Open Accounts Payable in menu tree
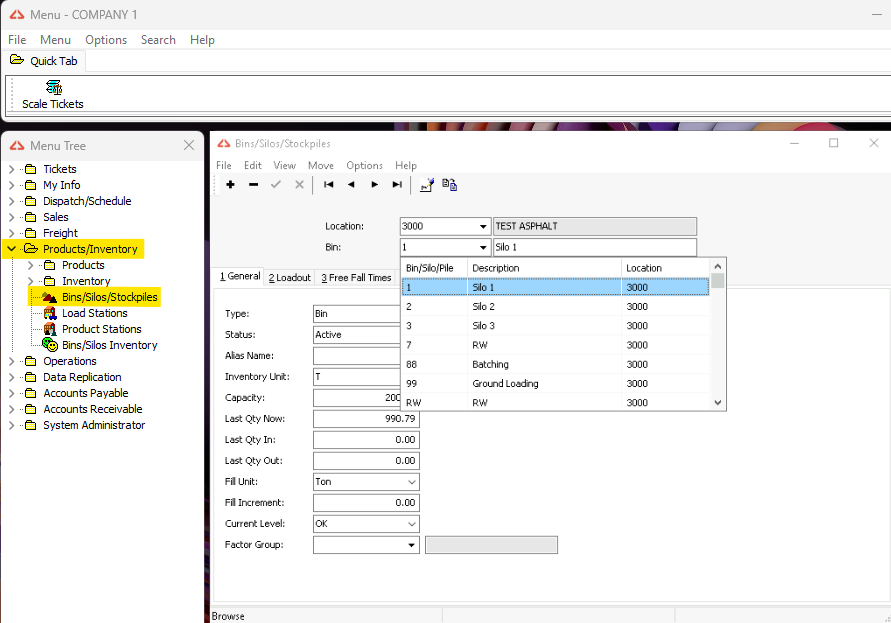This screenshot has height=623, width=891. (x=86, y=393)
